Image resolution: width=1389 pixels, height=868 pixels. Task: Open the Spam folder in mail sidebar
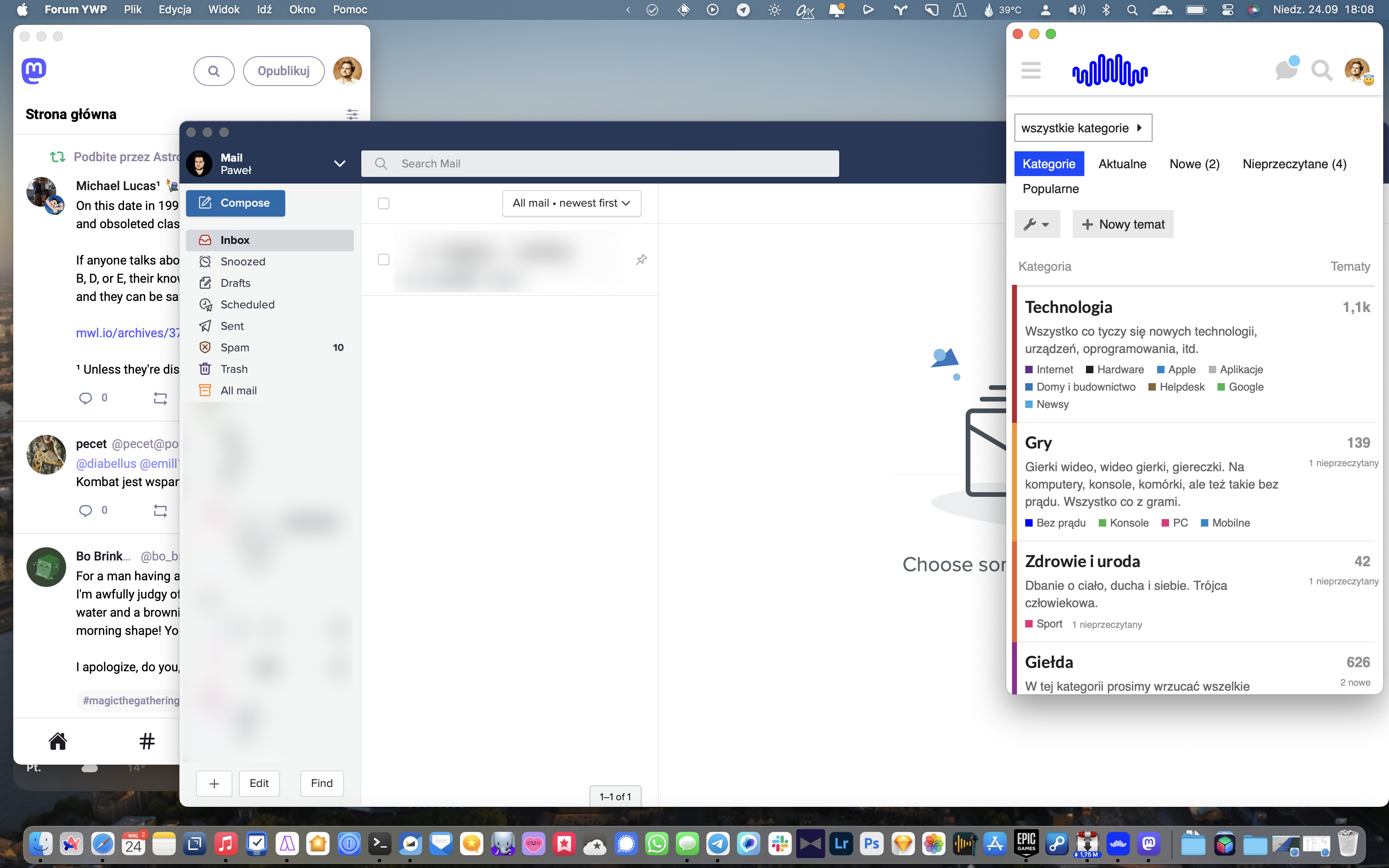point(235,347)
